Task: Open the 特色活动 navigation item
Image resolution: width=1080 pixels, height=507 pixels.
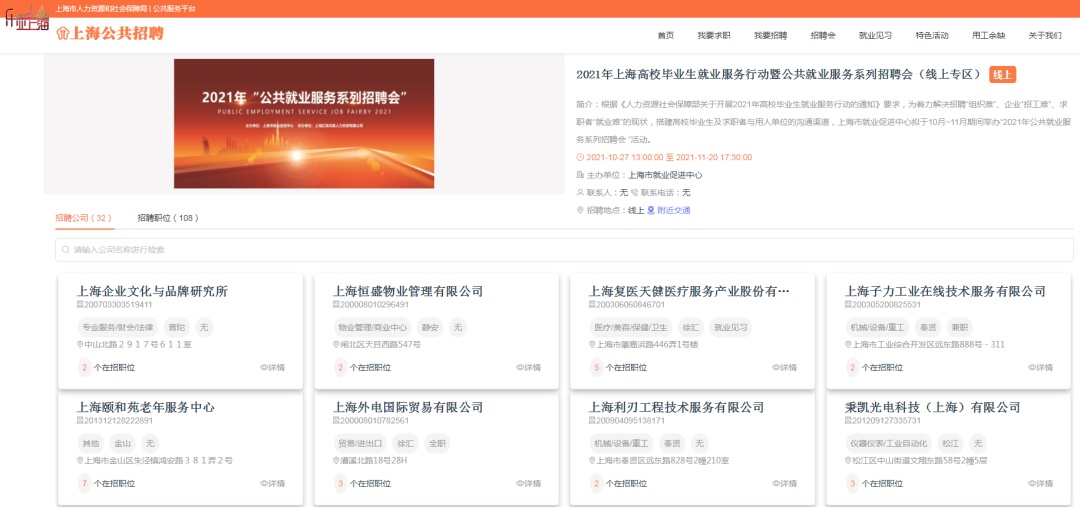Action: point(932,36)
